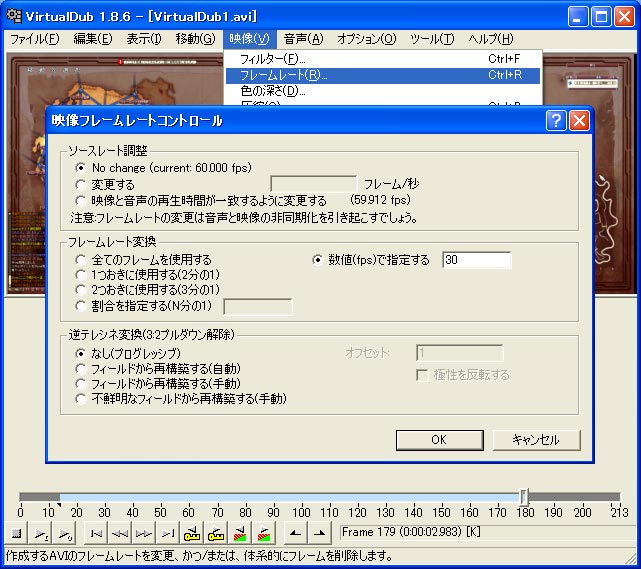The image size is (641, 569).
Task: Open the 表示(I) menu
Action: point(143,39)
